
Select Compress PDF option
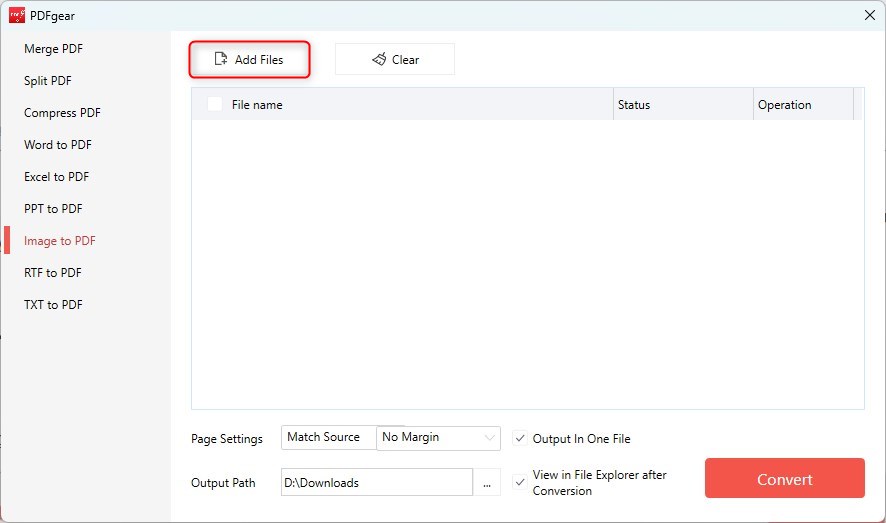click(x=62, y=112)
